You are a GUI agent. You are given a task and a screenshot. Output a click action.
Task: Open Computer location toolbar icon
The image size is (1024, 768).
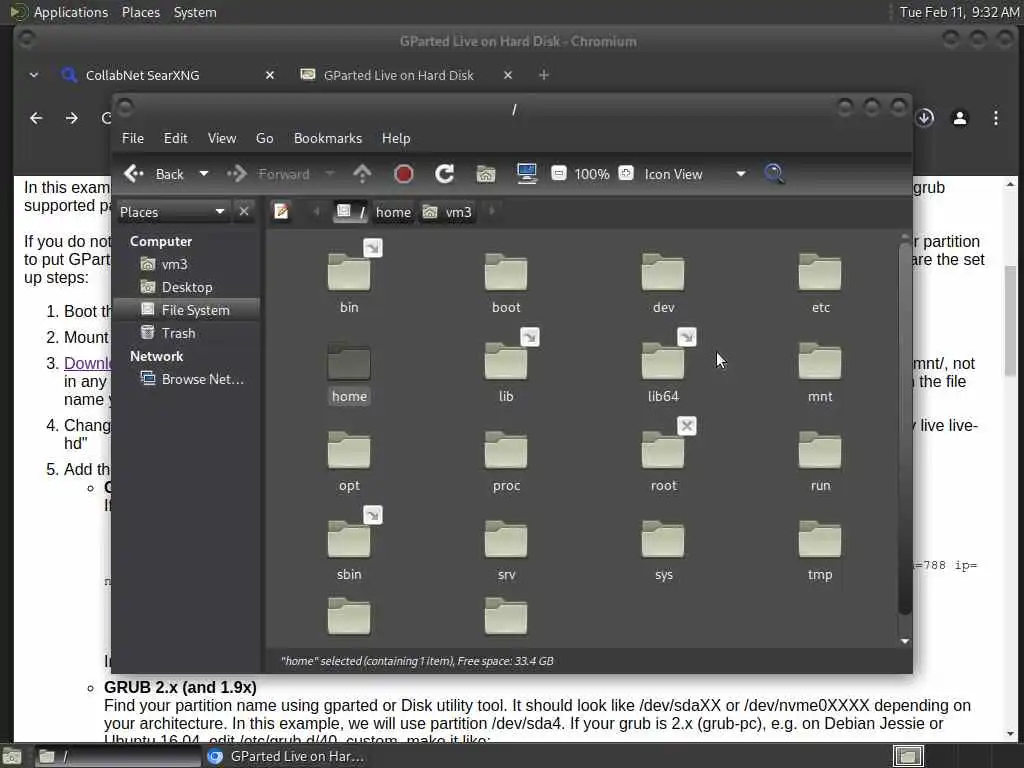click(526, 174)
